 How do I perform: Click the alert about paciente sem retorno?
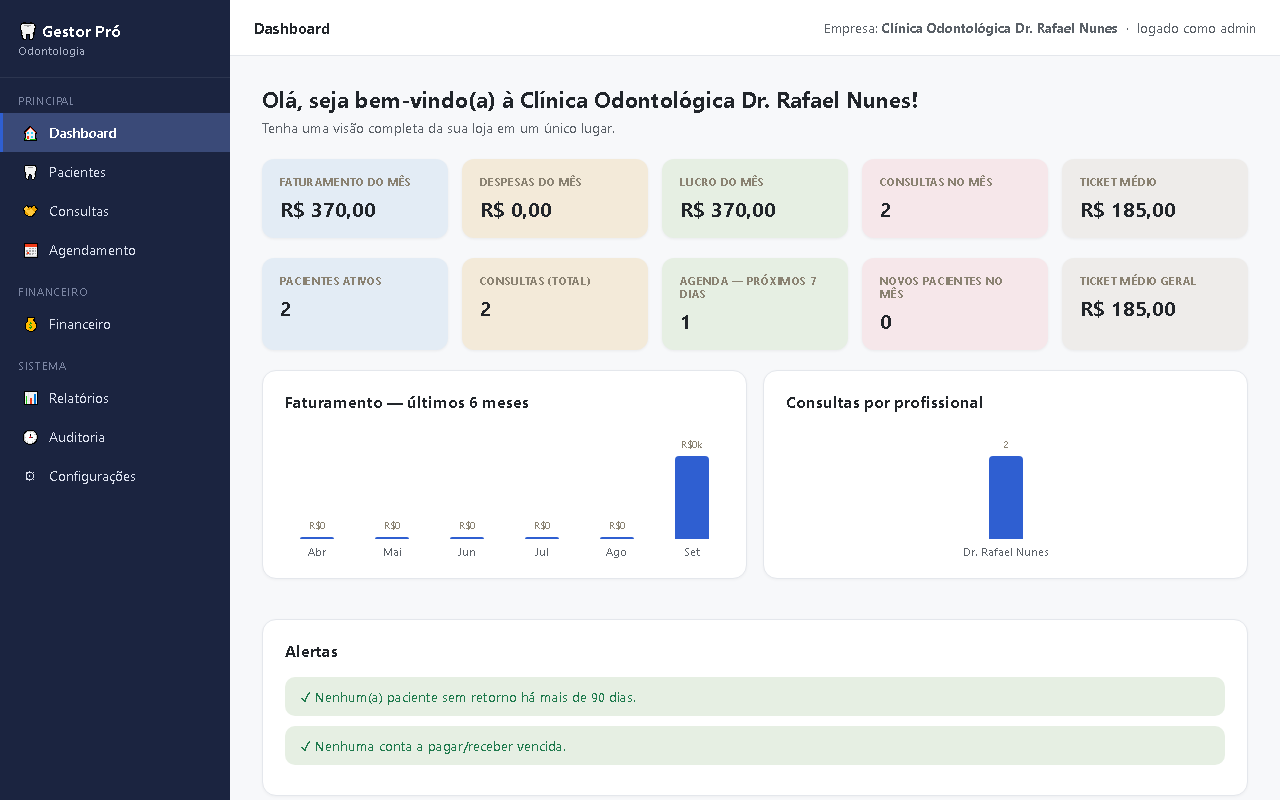755,697
